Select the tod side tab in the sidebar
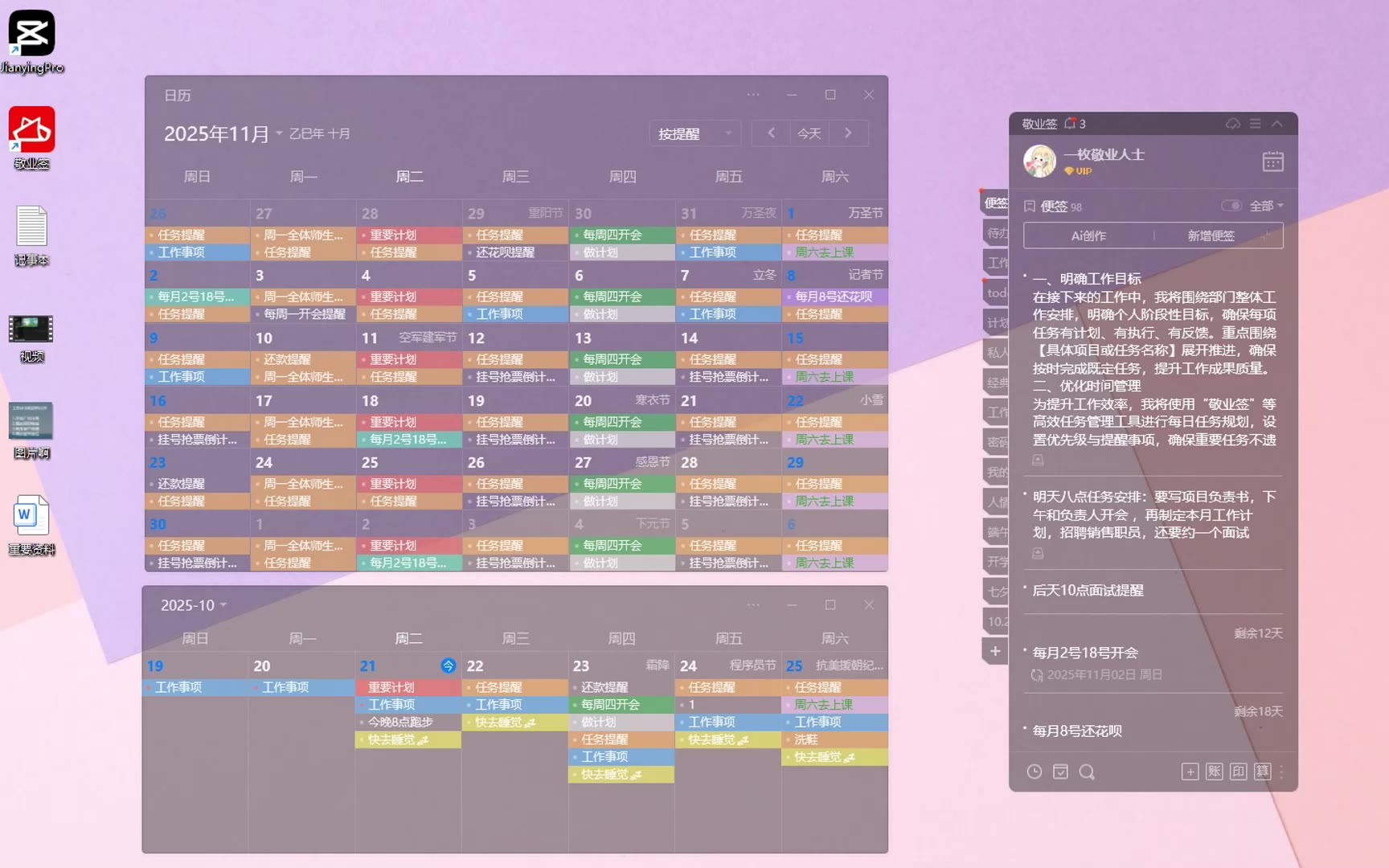The image size is (1389, 868). [x=997, y=293]
